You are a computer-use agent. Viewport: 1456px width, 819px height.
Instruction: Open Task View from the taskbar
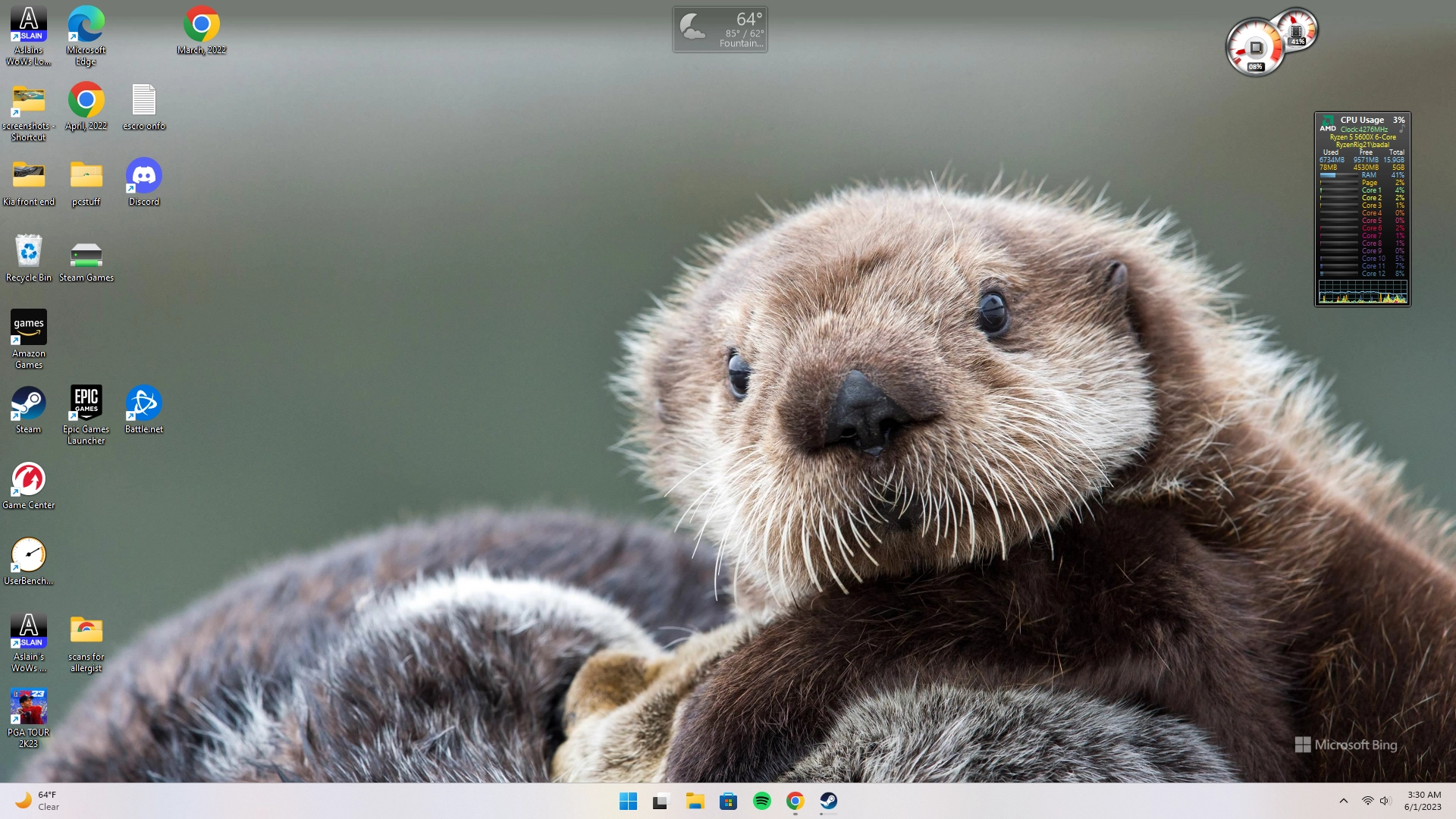coord(661,802)
